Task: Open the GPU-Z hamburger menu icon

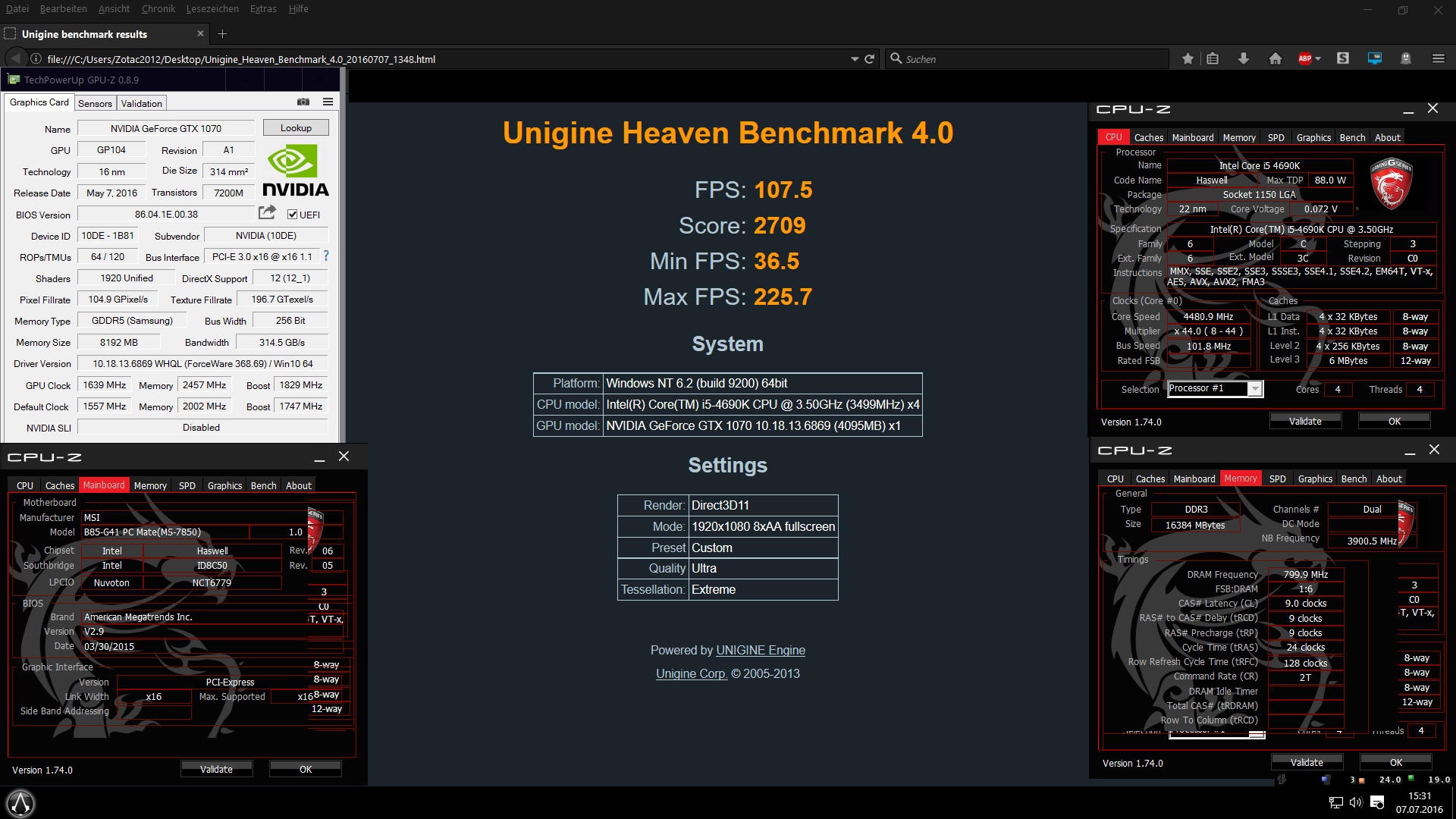Action: [x=328, y=102]
